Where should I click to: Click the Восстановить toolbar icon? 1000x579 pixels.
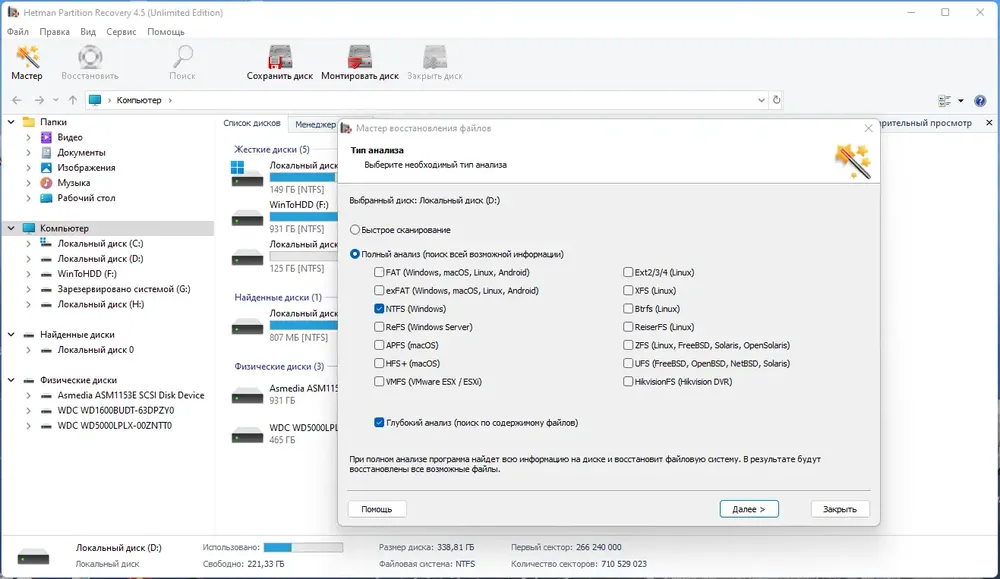90,63
